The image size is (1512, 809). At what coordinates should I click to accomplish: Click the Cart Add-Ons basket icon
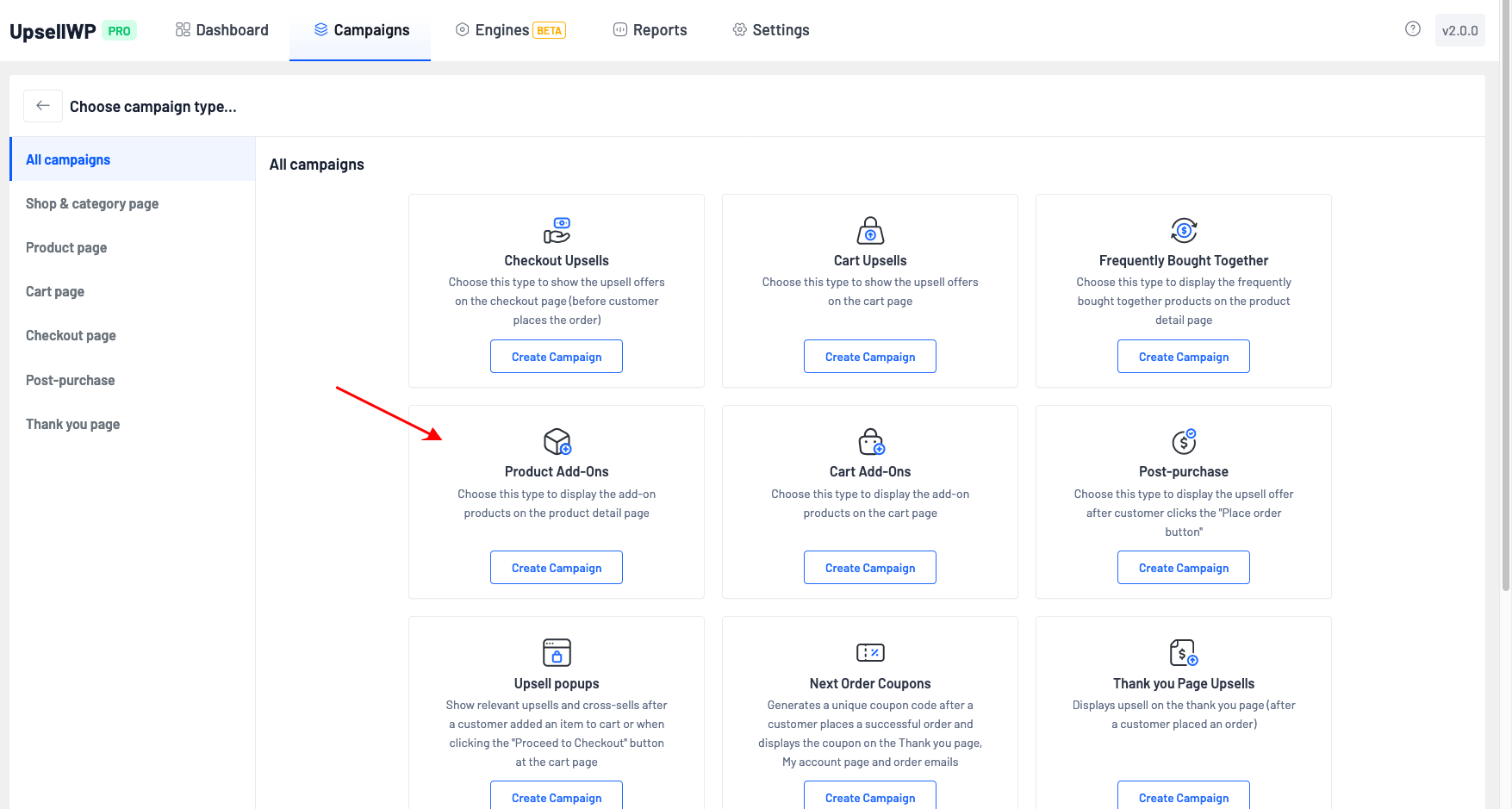(x=870, y=441)
